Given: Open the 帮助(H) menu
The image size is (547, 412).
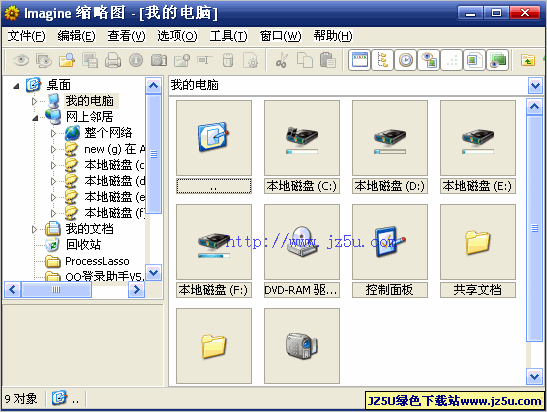Looking at the screenshot, I should [333, 36].
